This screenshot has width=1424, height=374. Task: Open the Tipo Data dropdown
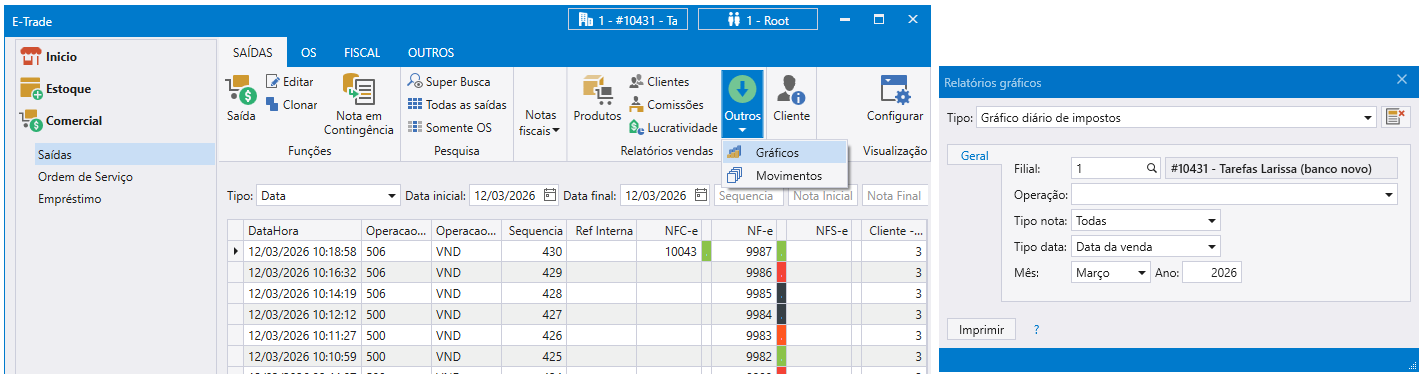click(392, 195)
